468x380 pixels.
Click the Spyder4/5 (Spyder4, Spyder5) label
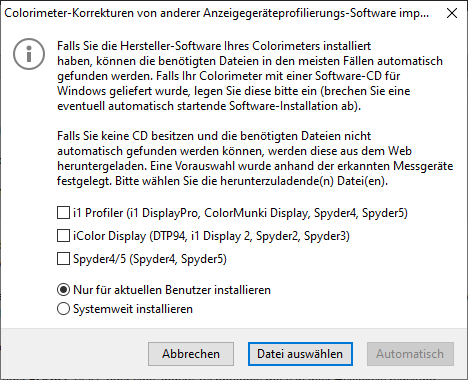tap(150, 259)
